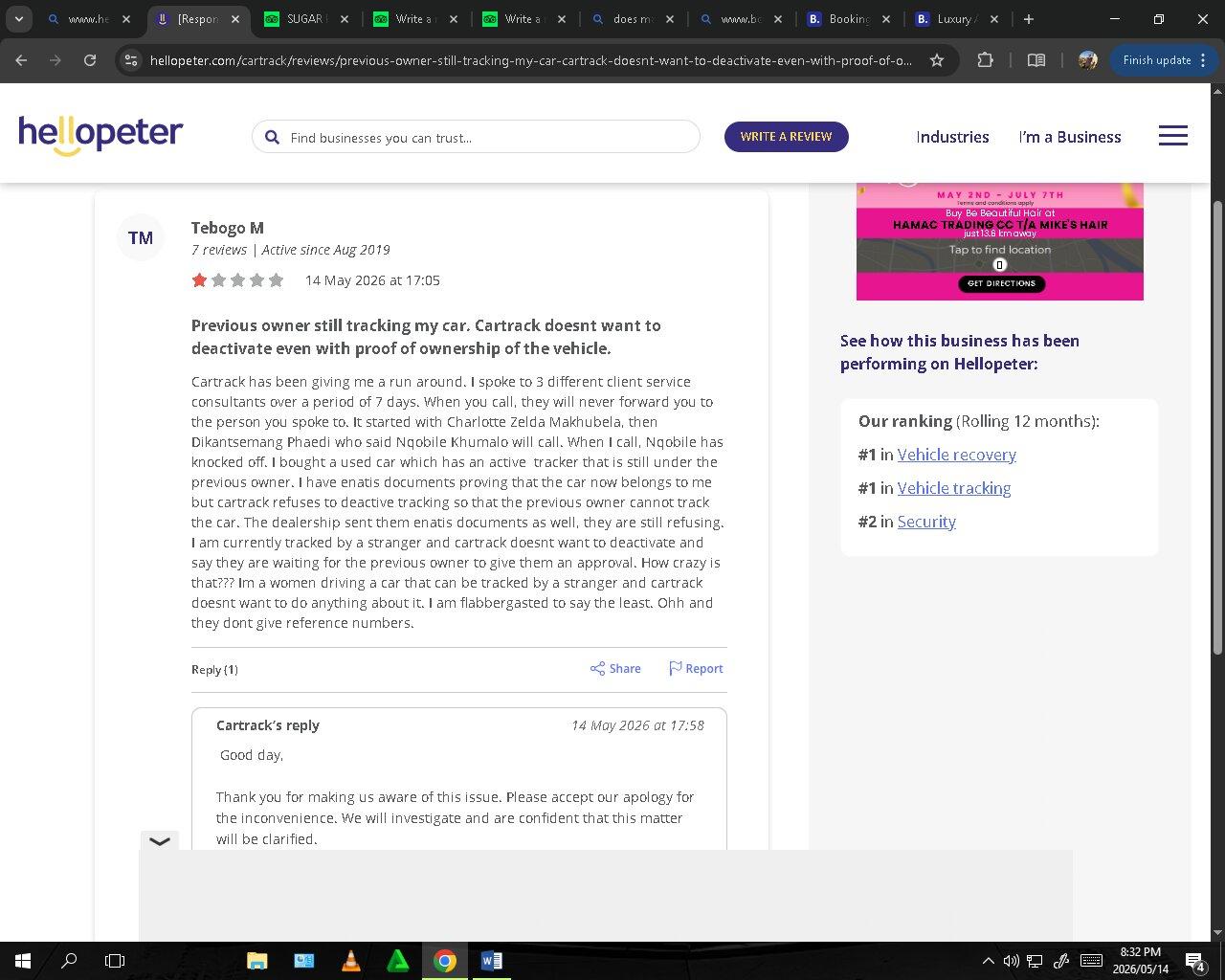Image resolution: width=1225 pixels, height=980 pixels.
Task: Open the I'm a Business menu
Action: (1070, 137)
